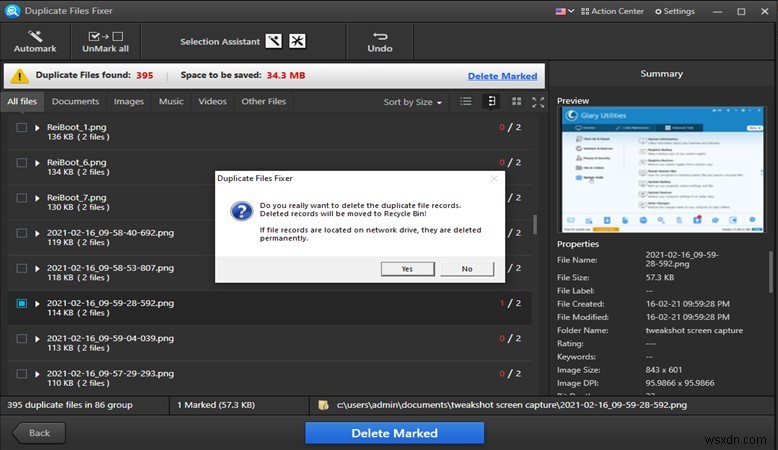Expand 2021-02-16_09-58-40-692.png group
This screenshot has height=450, width=778.
pos(37,234)
